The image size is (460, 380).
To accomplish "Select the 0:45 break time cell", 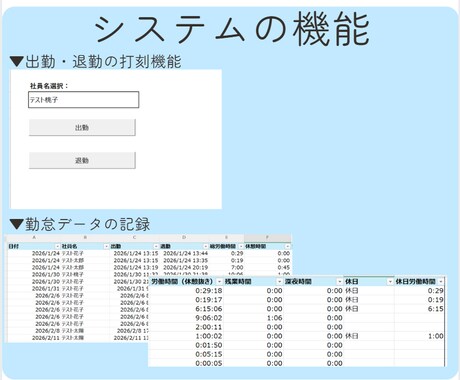I will pyautogui.click(x=268, y=267).
